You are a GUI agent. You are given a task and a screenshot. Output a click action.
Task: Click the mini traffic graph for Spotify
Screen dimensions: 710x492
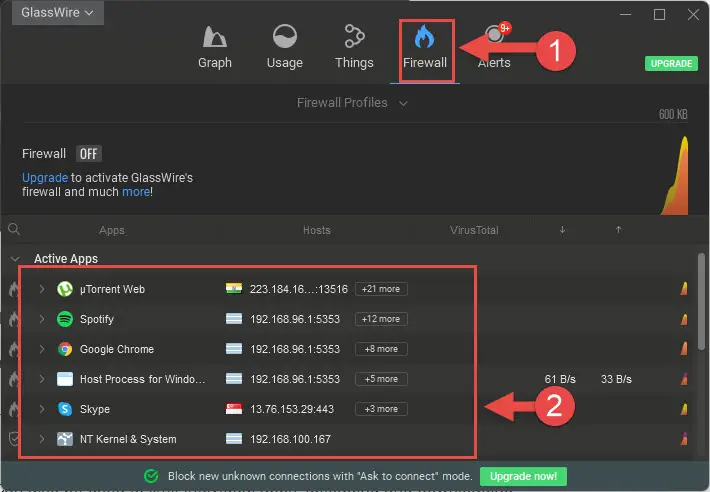[684, 319]
